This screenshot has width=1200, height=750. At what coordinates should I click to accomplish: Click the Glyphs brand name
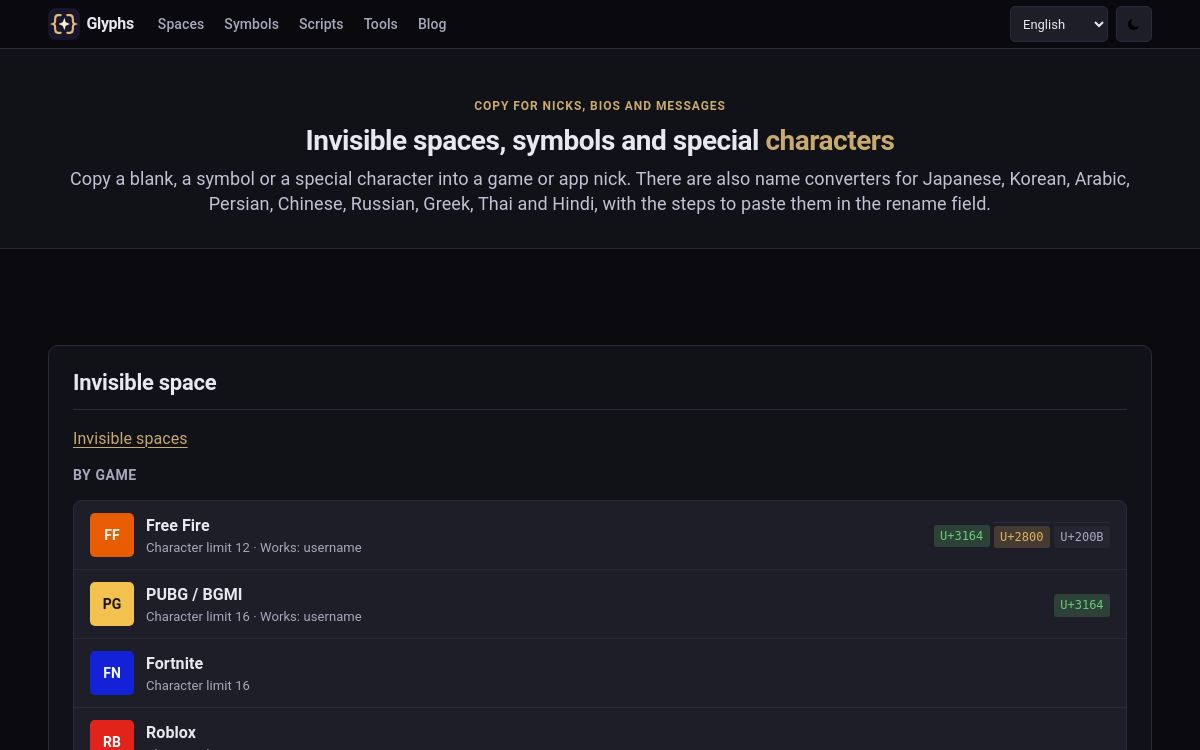(110, 24)
